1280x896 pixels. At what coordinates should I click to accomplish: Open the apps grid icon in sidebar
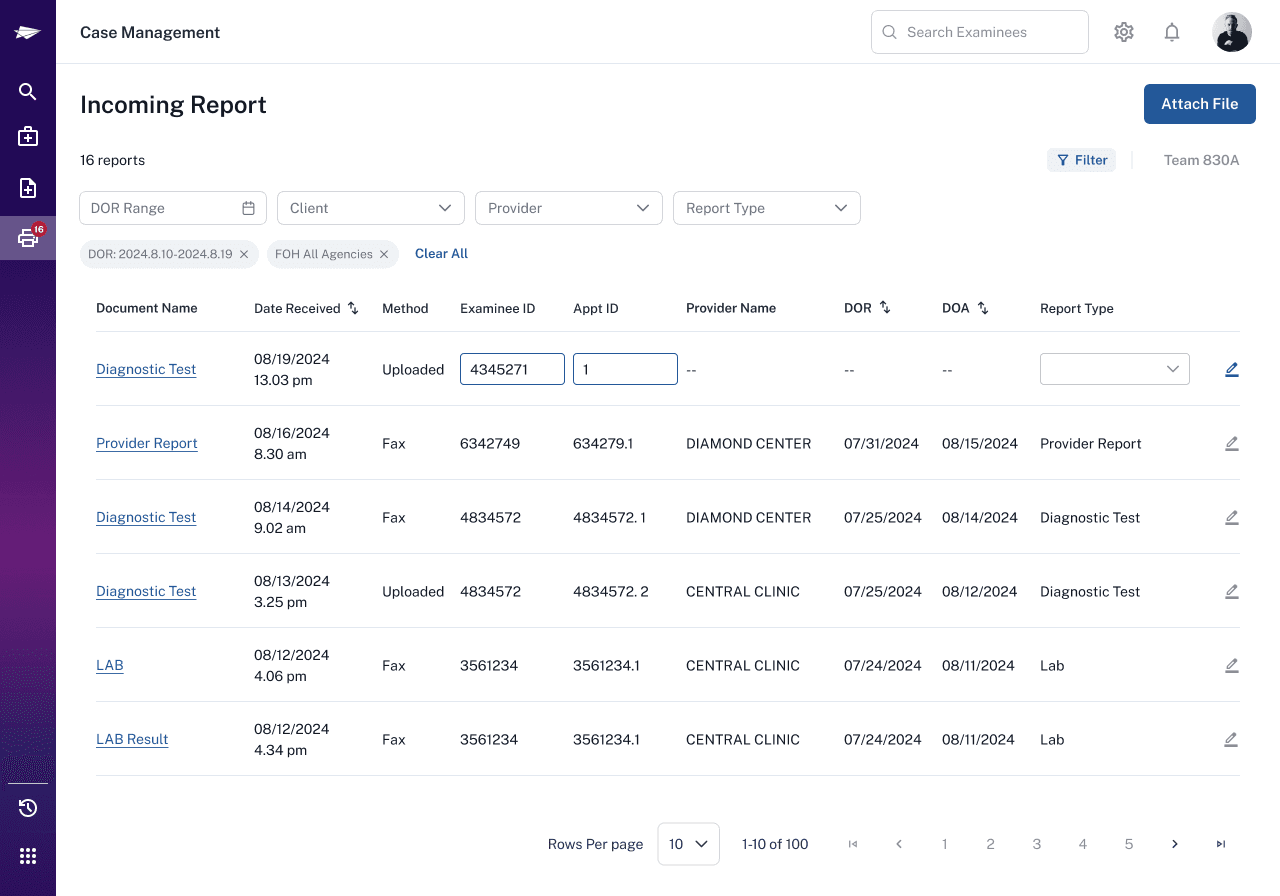click(x=28, y=856)
